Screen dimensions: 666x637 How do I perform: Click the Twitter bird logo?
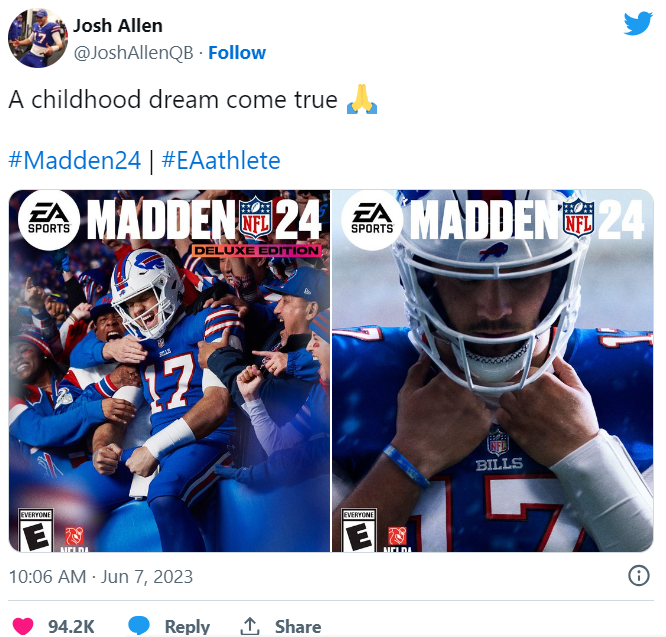(638, 25)
